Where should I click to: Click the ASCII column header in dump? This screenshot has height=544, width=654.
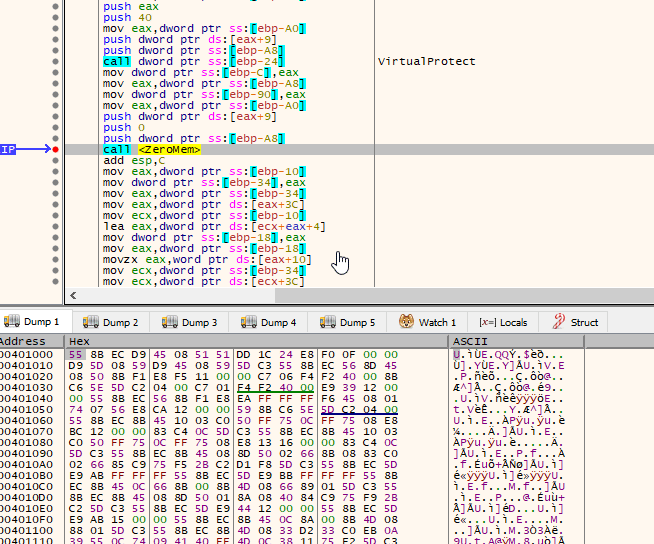tap(517, 341)
